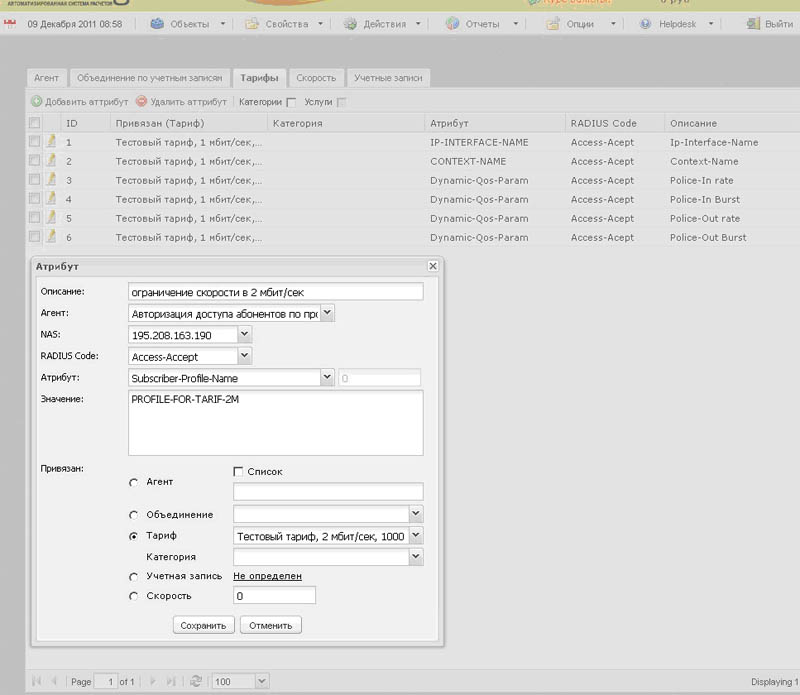The image size is (800, 695).
Task: Open the Subscriber-Profile-Name attribute dropdown
Action: click(x=327, y=378)
